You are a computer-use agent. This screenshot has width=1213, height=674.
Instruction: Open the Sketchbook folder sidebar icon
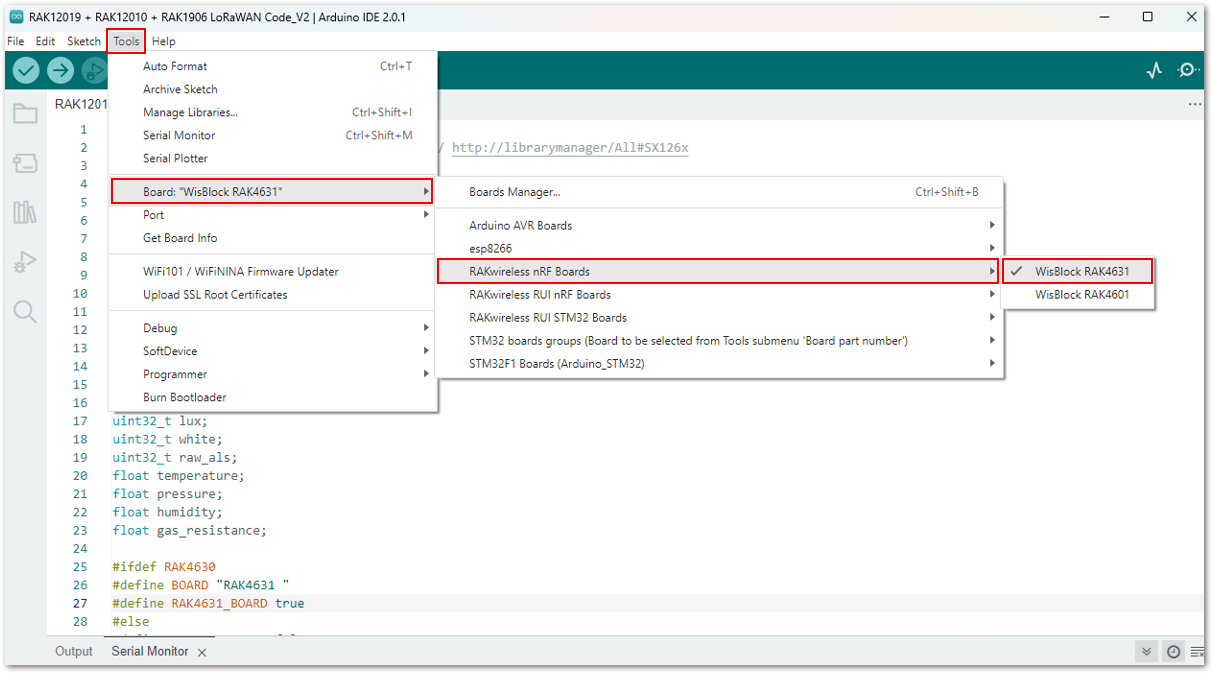(25, 113)
